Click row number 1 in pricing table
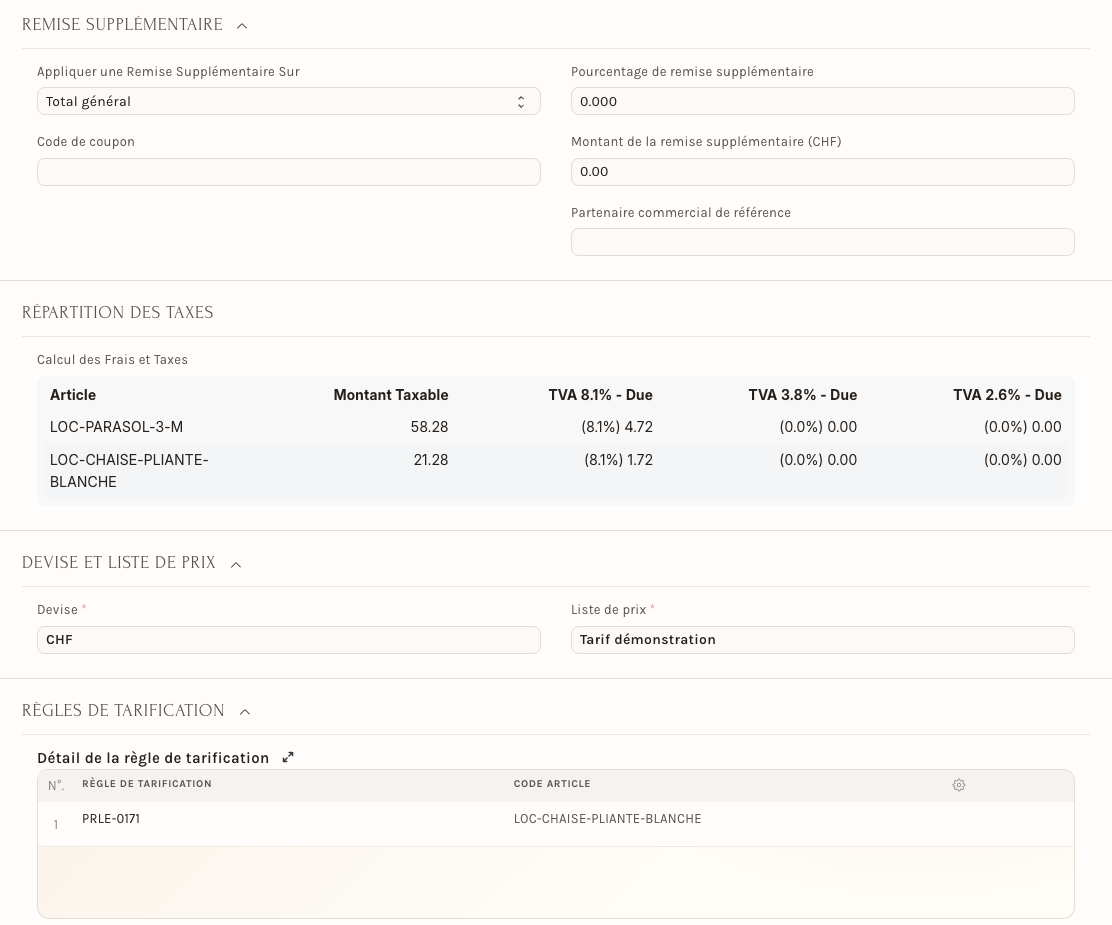The height and width of the screenshot is (925, 1112). [x=56, y=824]
